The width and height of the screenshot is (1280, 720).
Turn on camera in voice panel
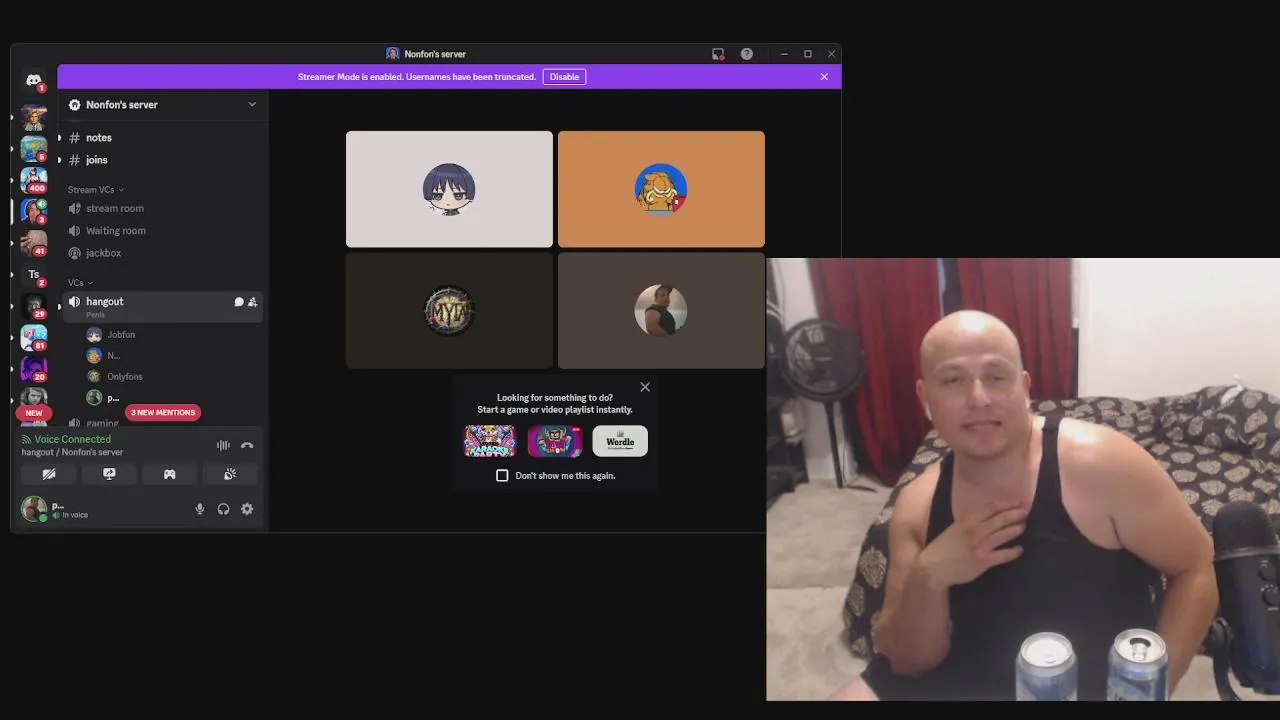point(49,474)
